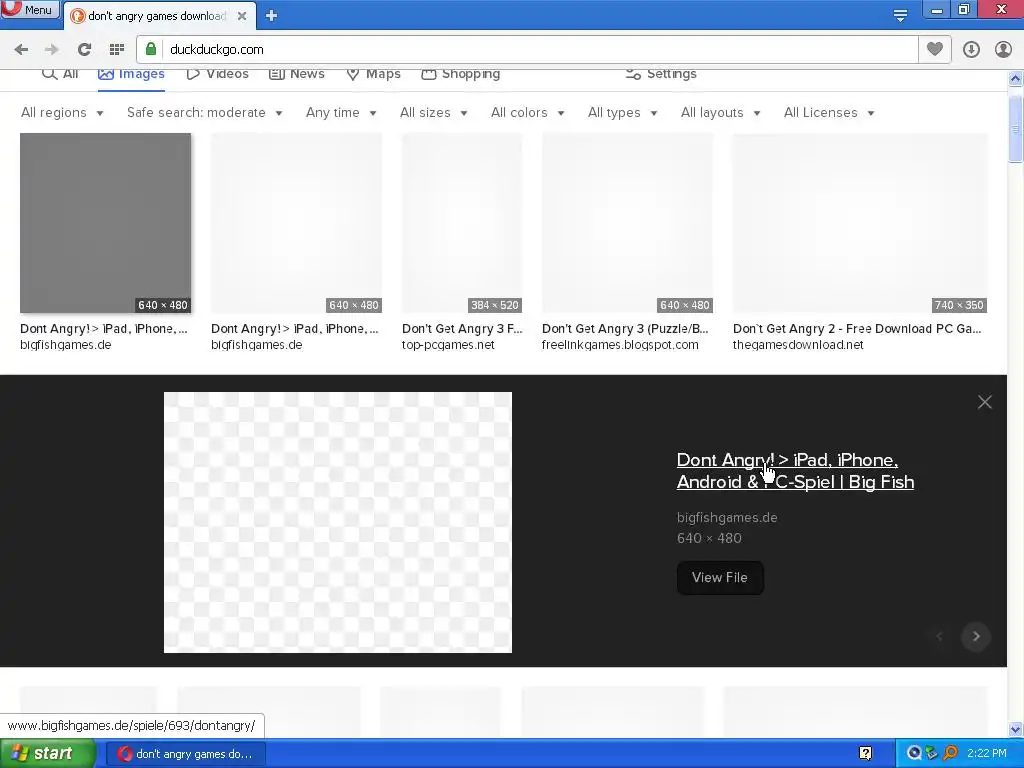
Task: Switch to the News search tab
Action: (296, 74)
